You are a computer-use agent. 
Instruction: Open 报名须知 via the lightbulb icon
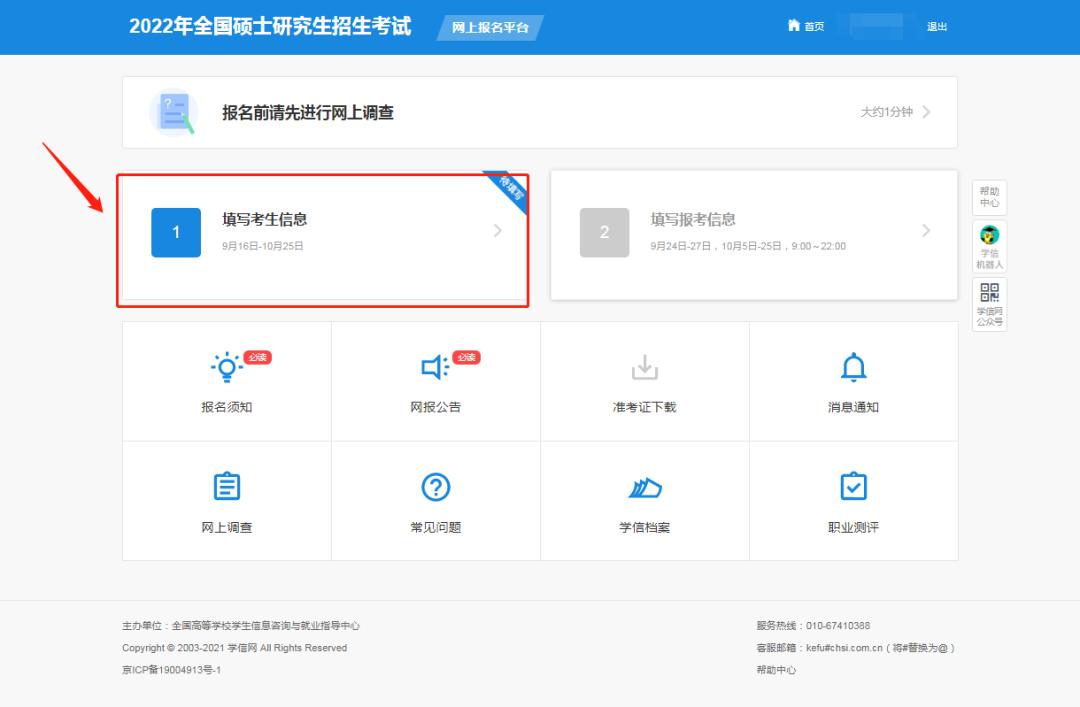226,368
